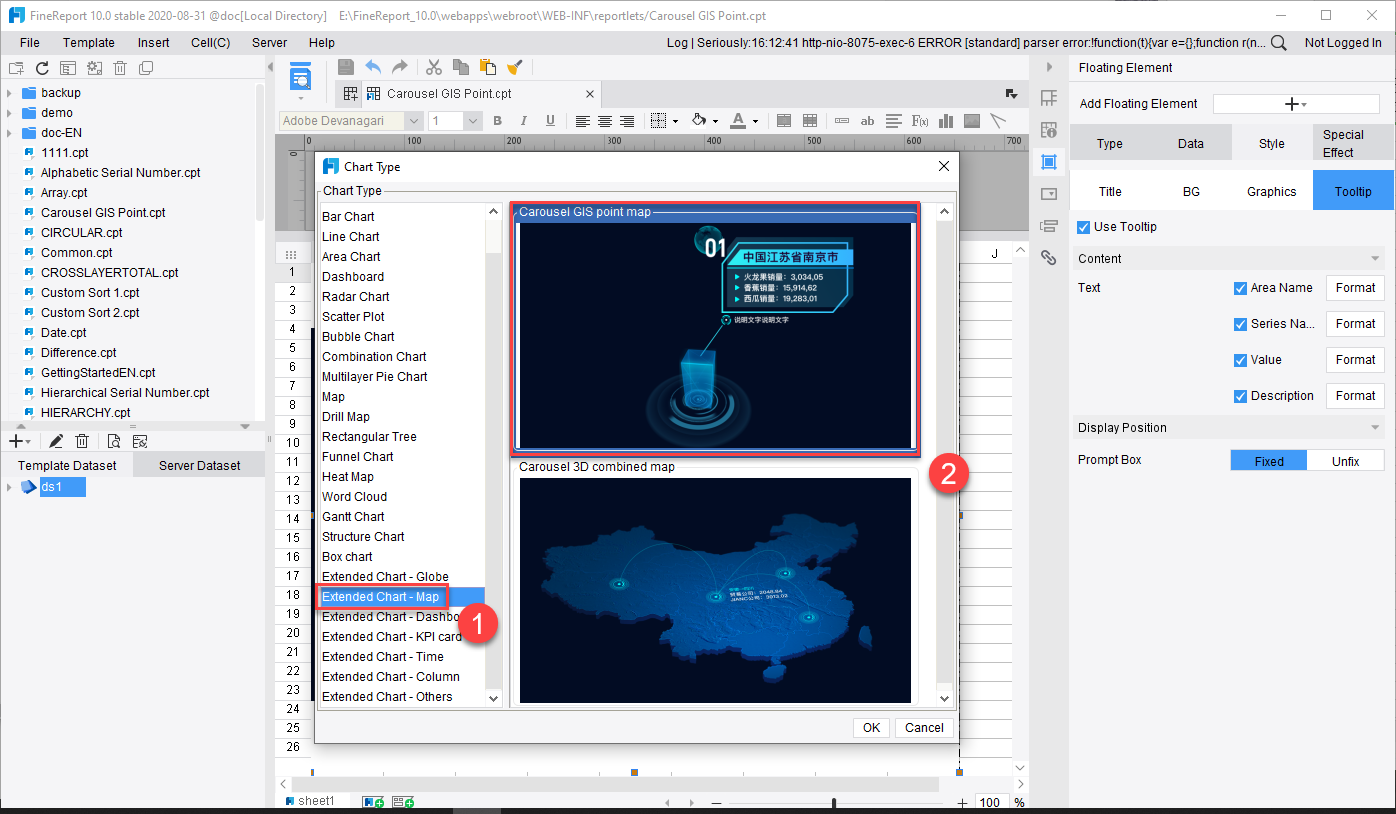Switch to the Server Dataset tab
Viewport: 1396px width, 814px height.
(198, 464)
